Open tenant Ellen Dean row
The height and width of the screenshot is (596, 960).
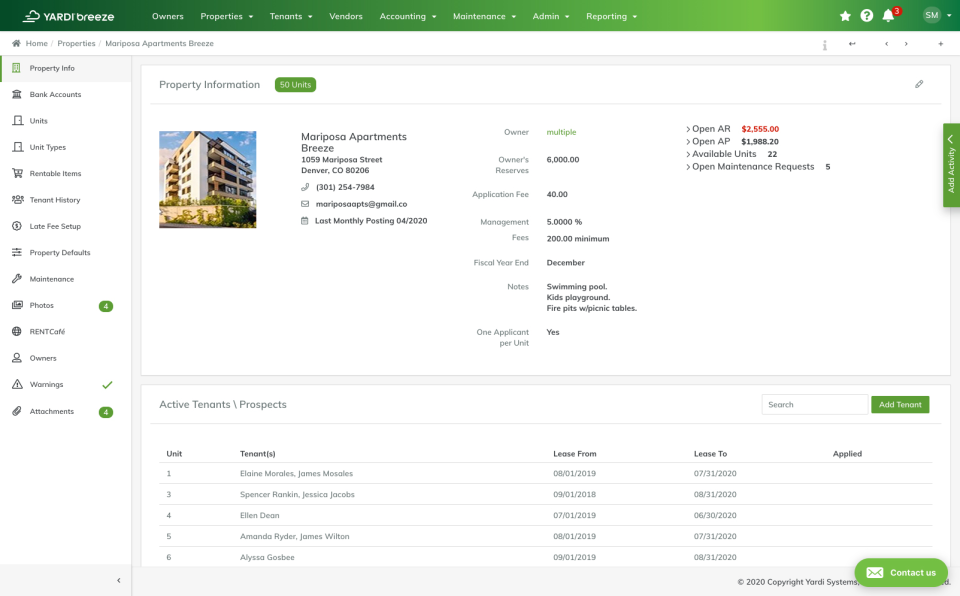546,515
